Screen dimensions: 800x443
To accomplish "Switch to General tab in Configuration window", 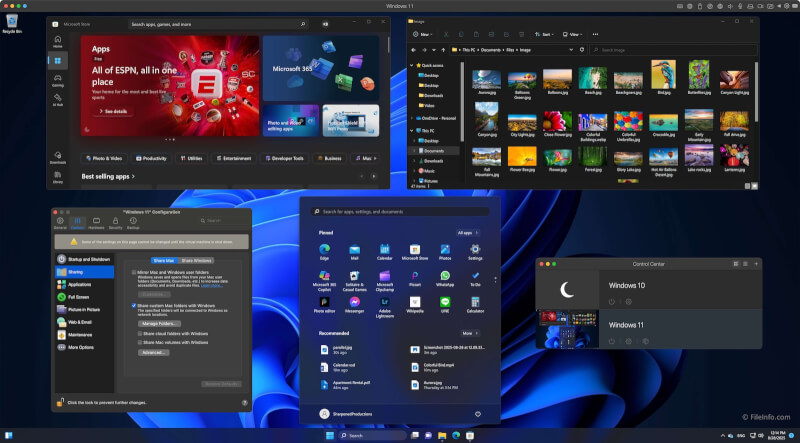I will pos(60,223).
